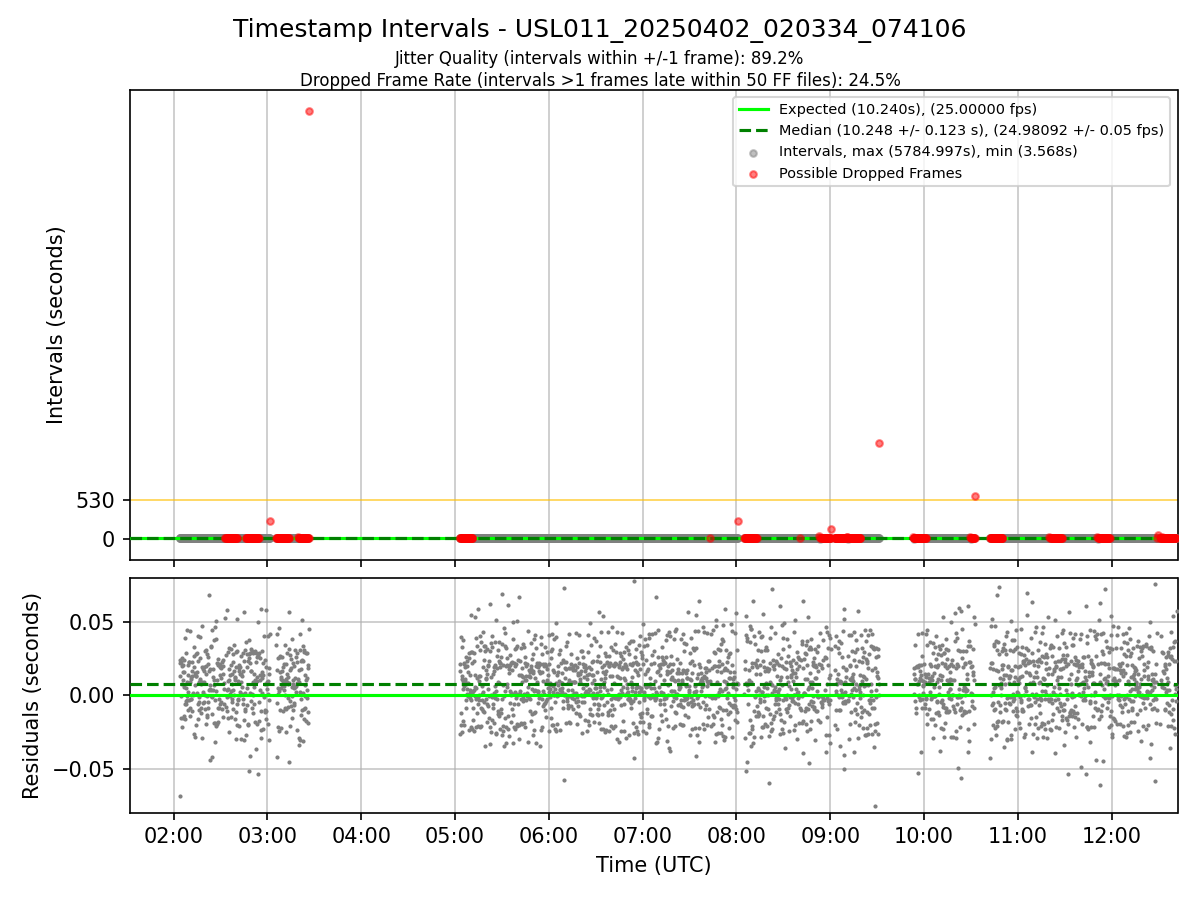Click the '02:00' time tick label
The width and height of the screenshot is (1200, 900).
point(174,836)
